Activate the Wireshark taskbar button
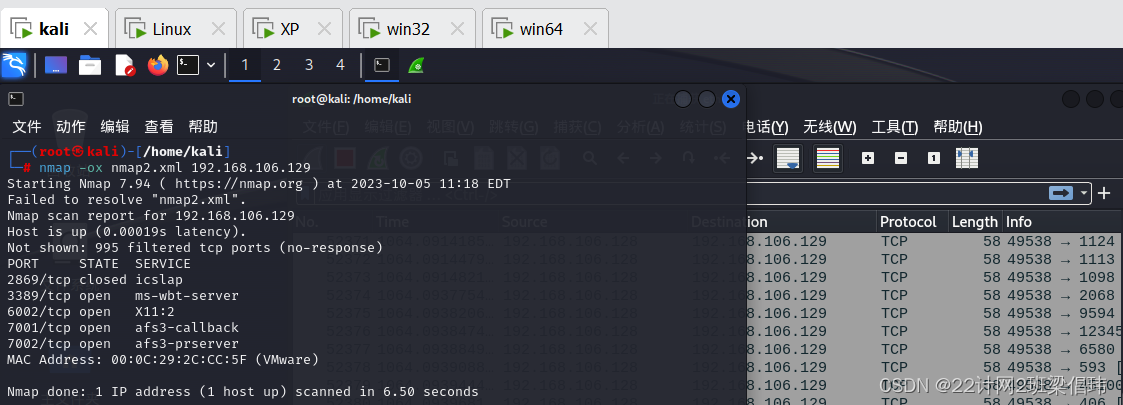1123x405 pixels. pyautogui.click(x=416, y=65)
